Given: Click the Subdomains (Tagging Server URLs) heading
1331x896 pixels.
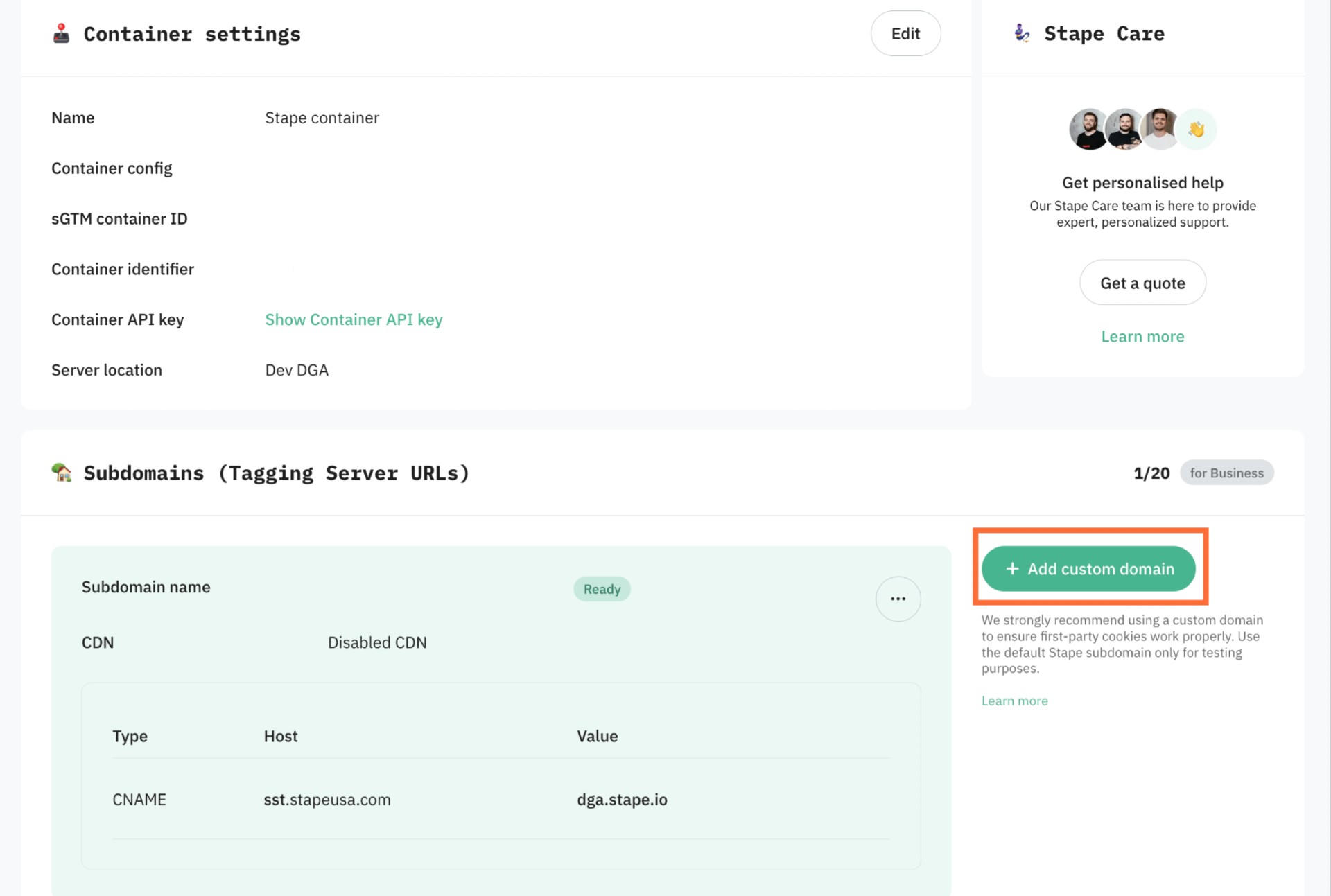Looking at the screenshot, I should coord(277,473).
